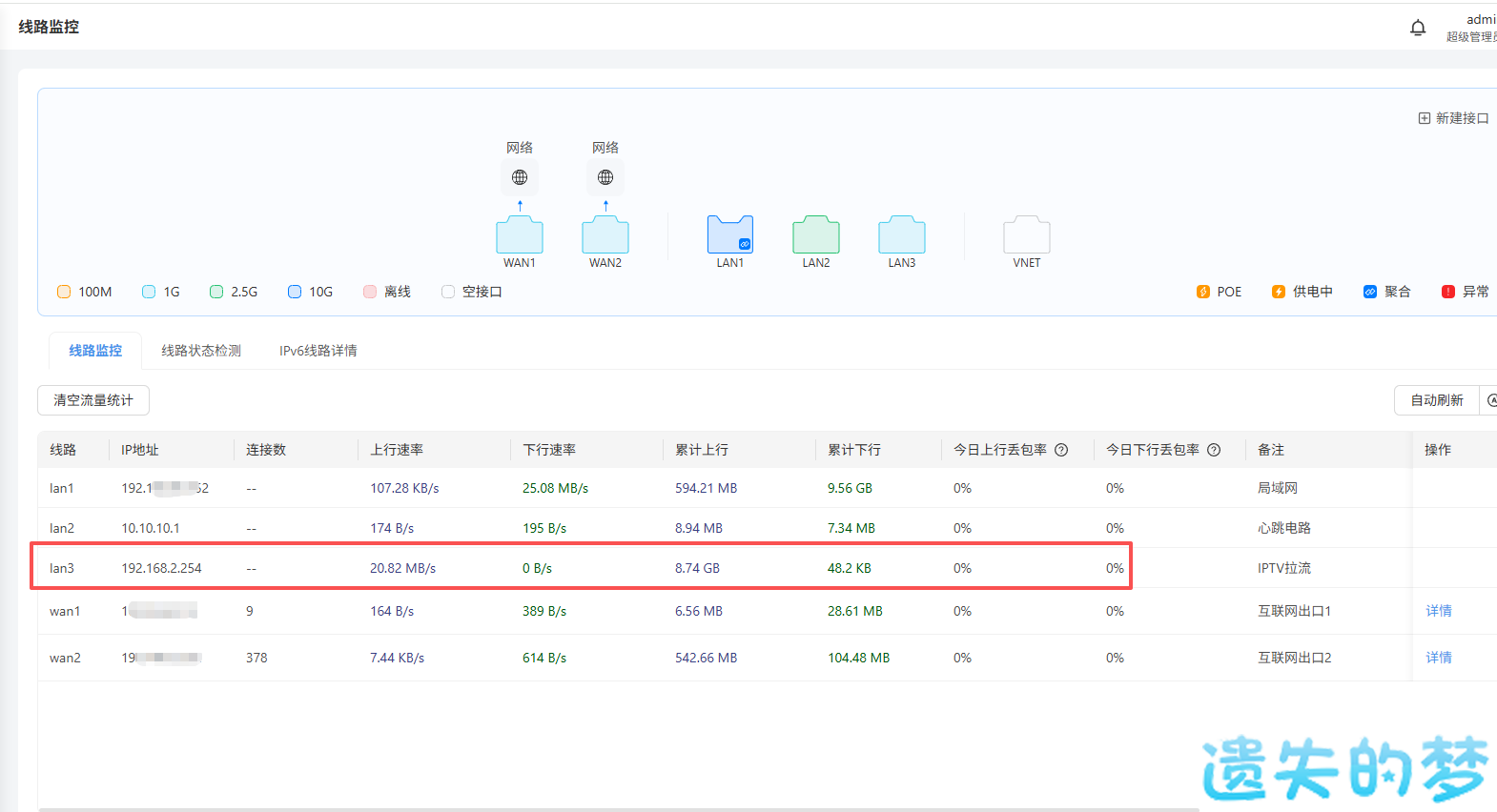The height and width of the screenshot is (812, 1497).
Task: Click the 供电中 legend icon
Action: [1279, 292]
